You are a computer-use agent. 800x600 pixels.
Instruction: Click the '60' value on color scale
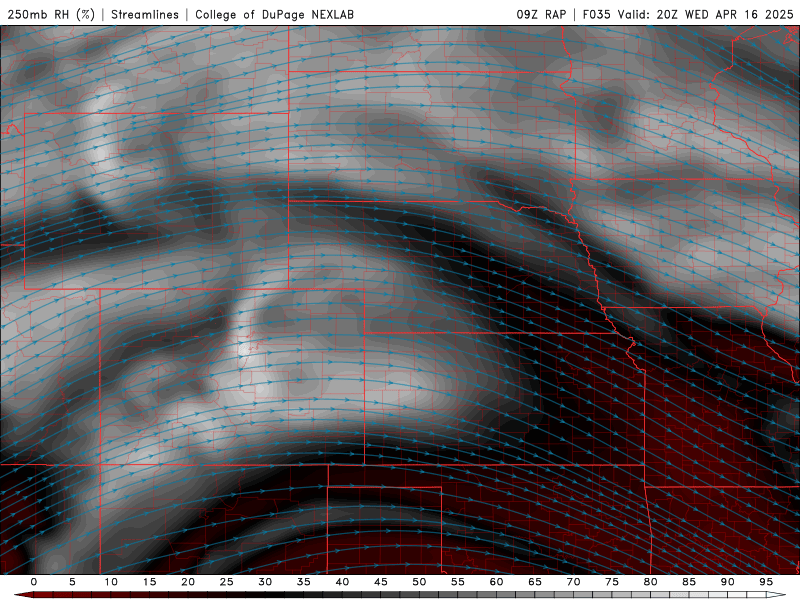coord(496,582)
